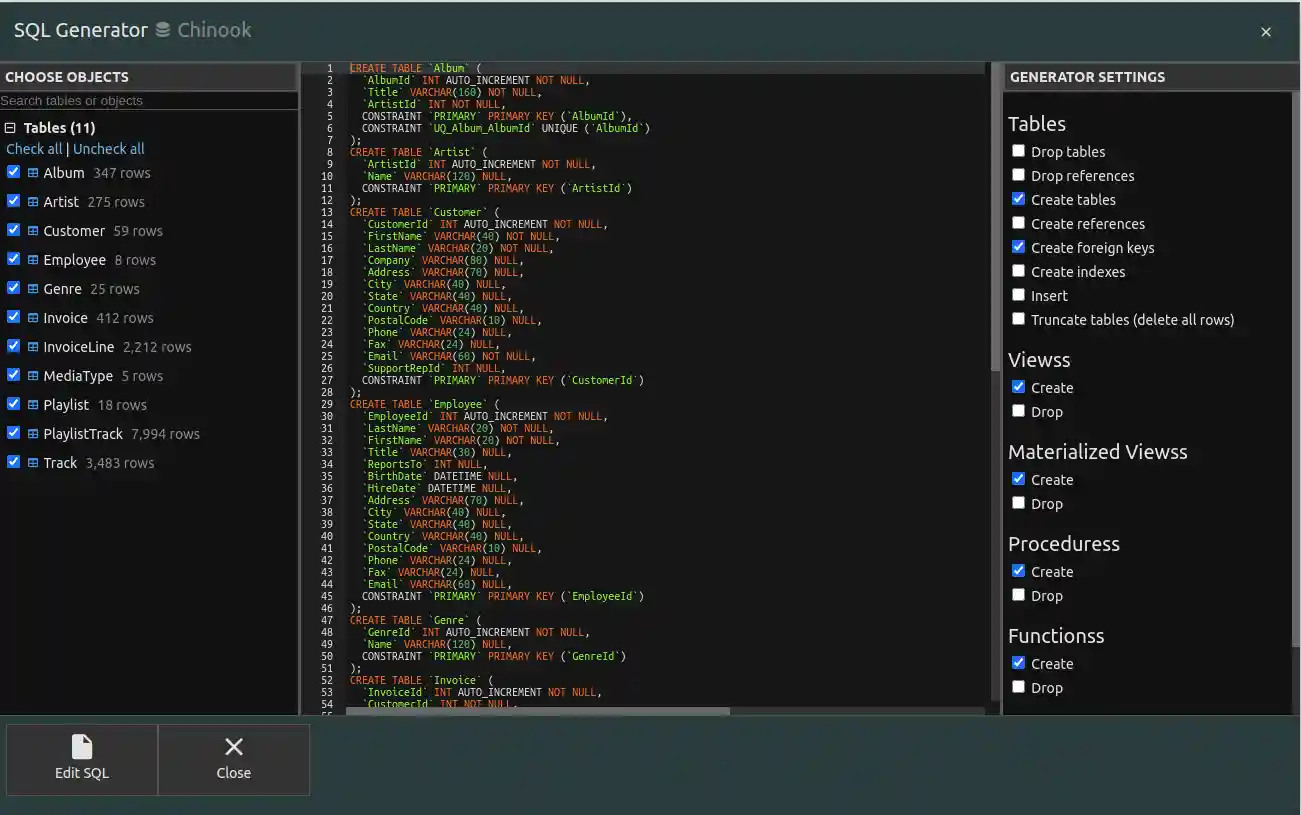Click the table icon next to InvoiceLine
The image size is (1301, 815).
[x=33, y=347]
